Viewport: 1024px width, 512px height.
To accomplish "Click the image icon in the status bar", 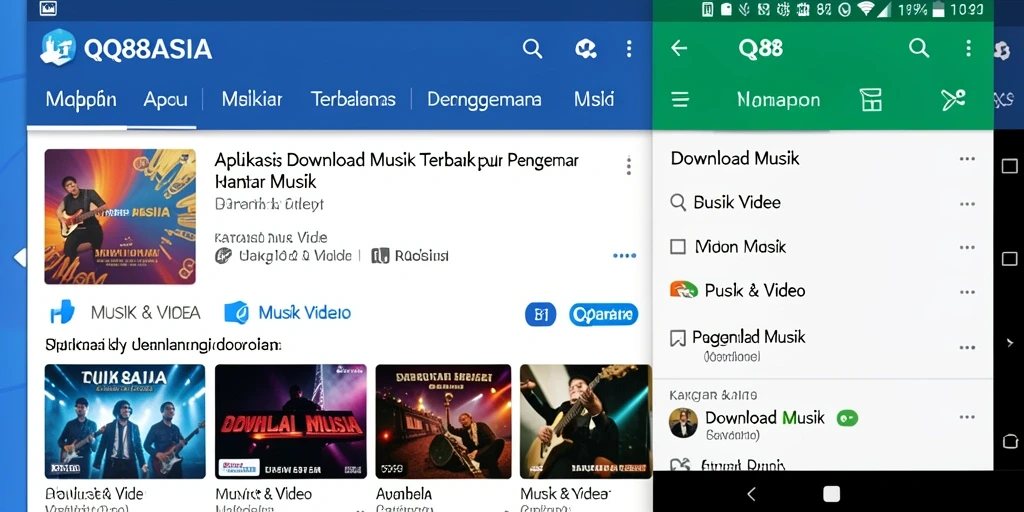I will pyautogui.click(x=48, y=8).
